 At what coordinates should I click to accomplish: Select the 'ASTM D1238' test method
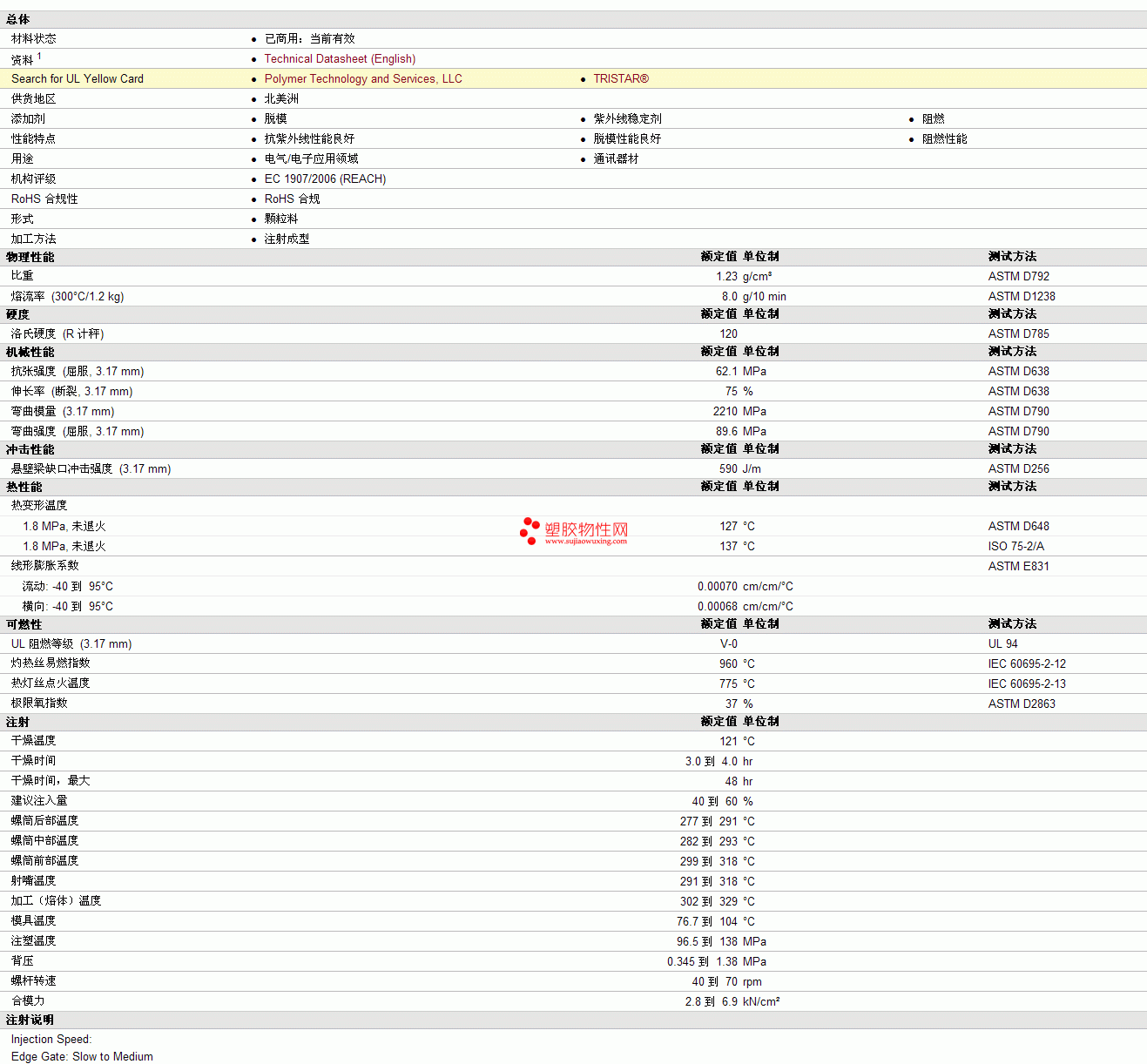pyautogui.click(x=1022, y=296)
